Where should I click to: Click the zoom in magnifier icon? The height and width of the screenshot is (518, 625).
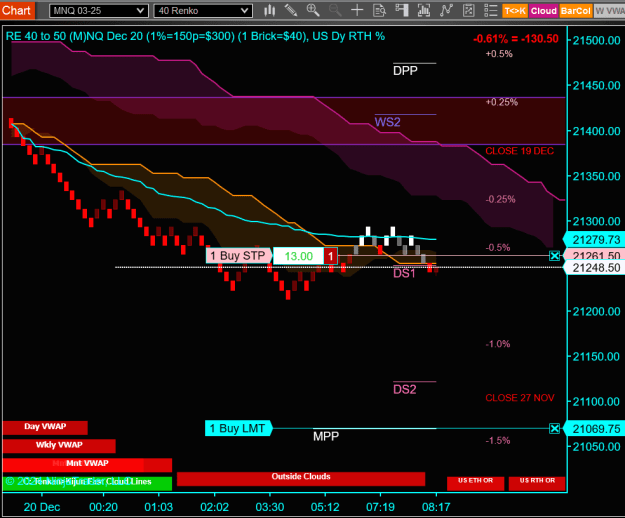pyautogui.click(x=313, y=11)
